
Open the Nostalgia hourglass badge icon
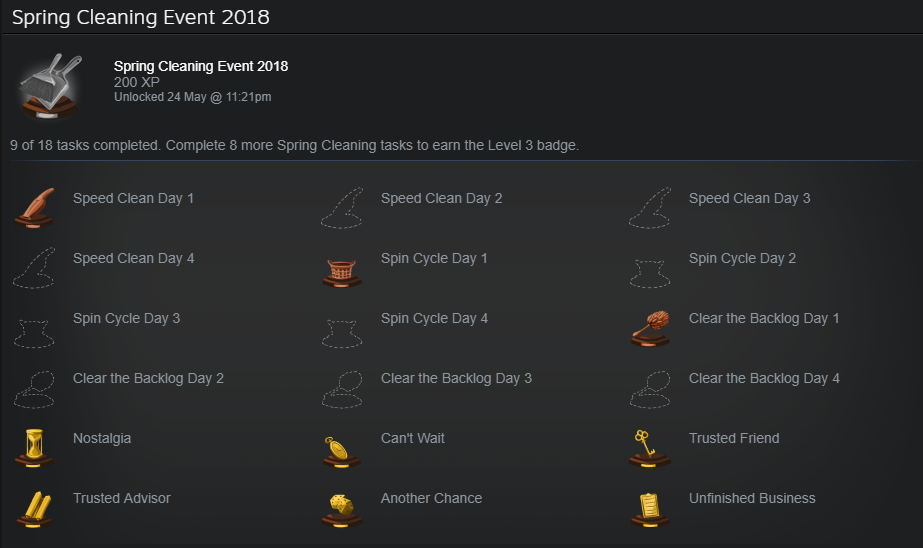tap(34, 448)
